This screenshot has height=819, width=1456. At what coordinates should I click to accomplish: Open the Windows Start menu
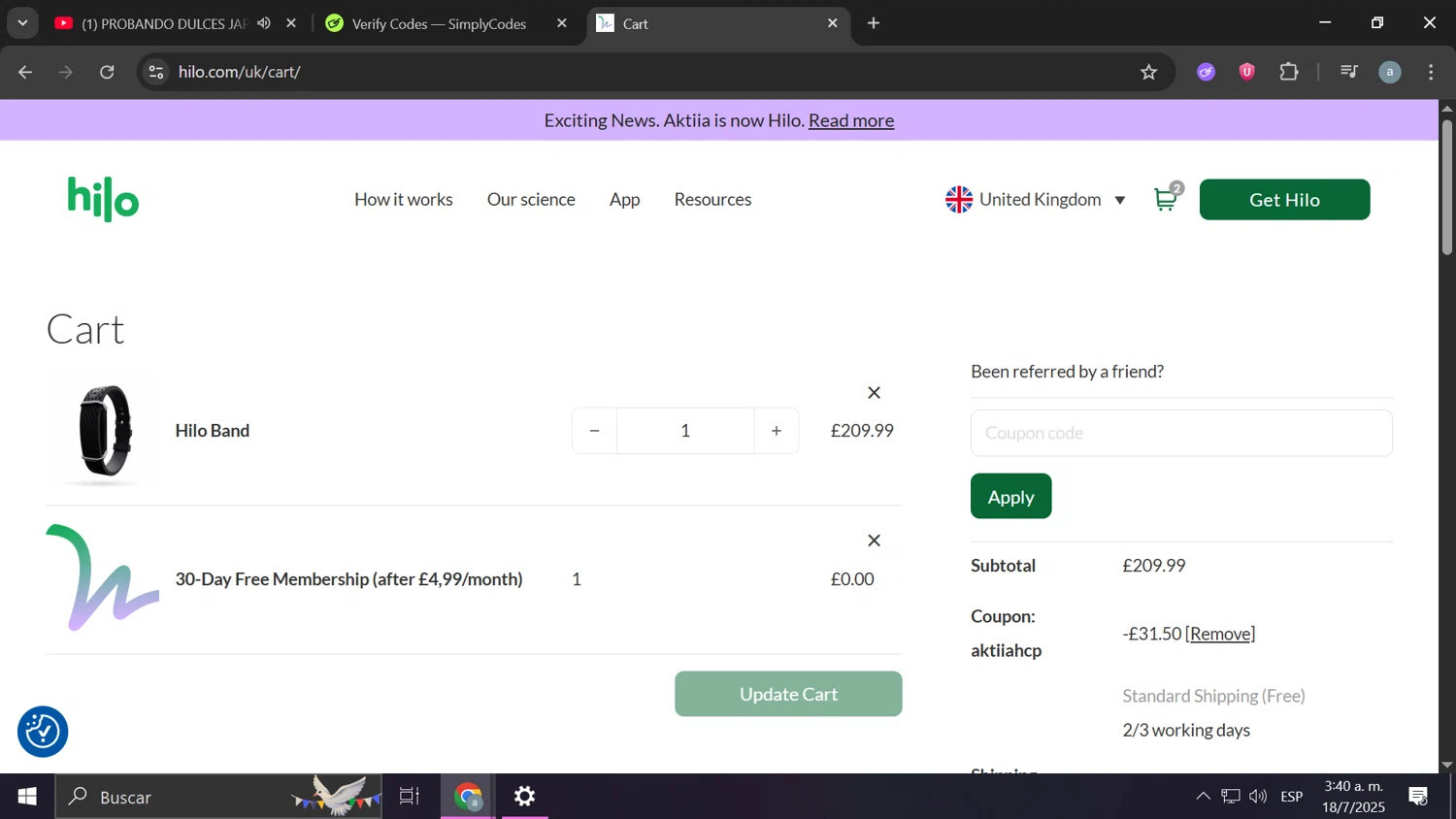tap(27, 797)
